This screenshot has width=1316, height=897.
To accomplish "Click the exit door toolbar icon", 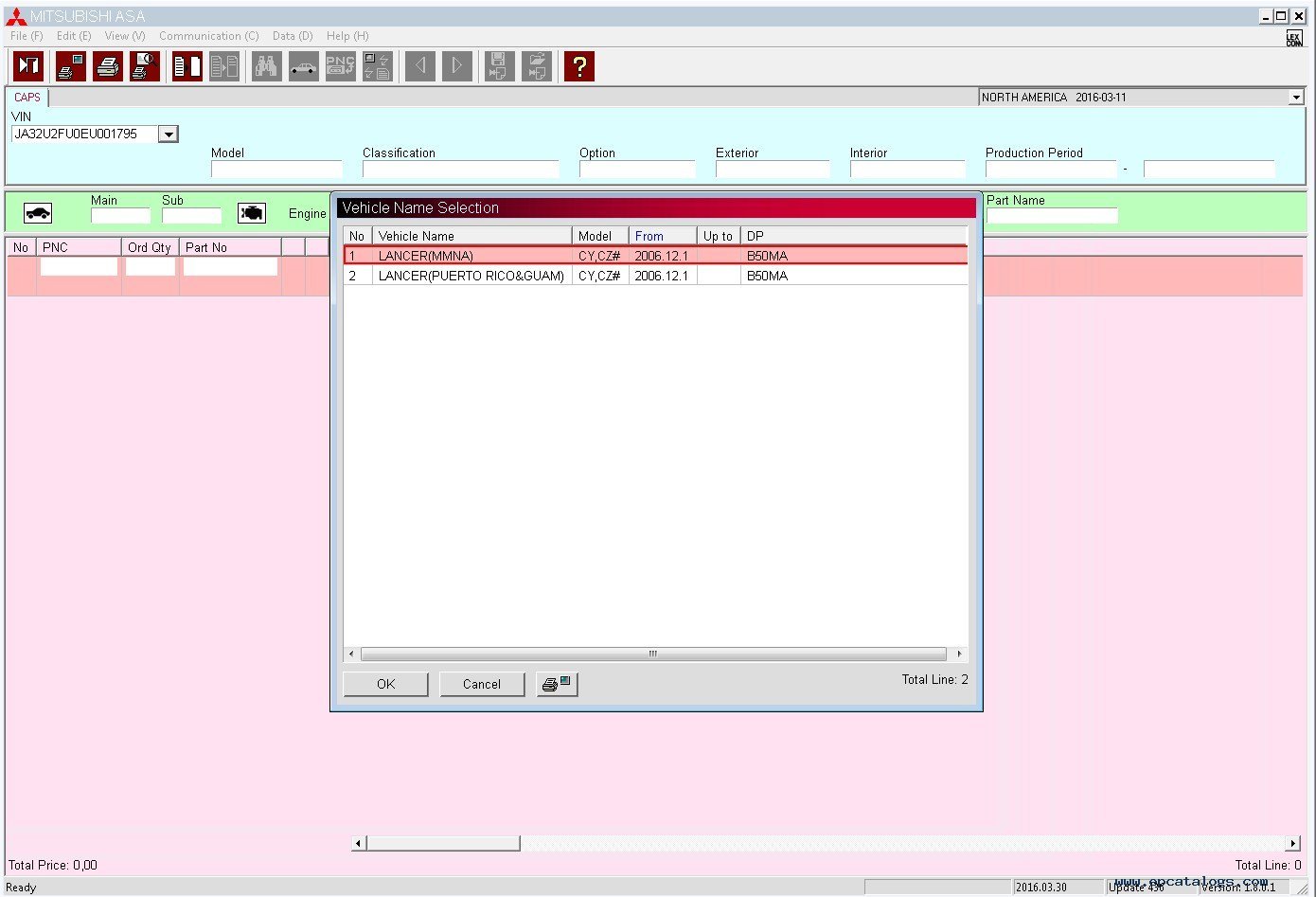I will point(28,66).
